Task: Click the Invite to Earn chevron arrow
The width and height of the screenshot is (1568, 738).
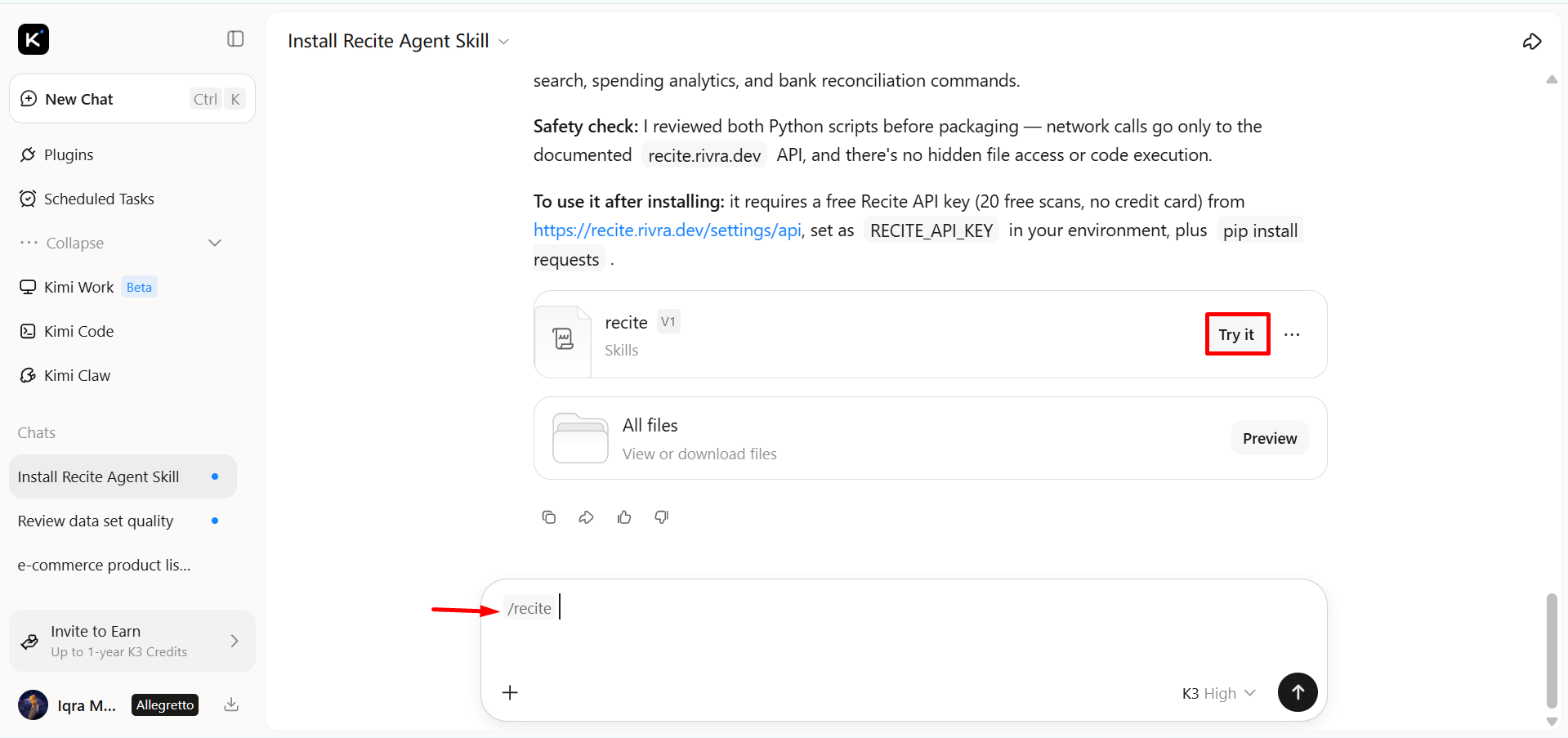Action: click(235, 641)
